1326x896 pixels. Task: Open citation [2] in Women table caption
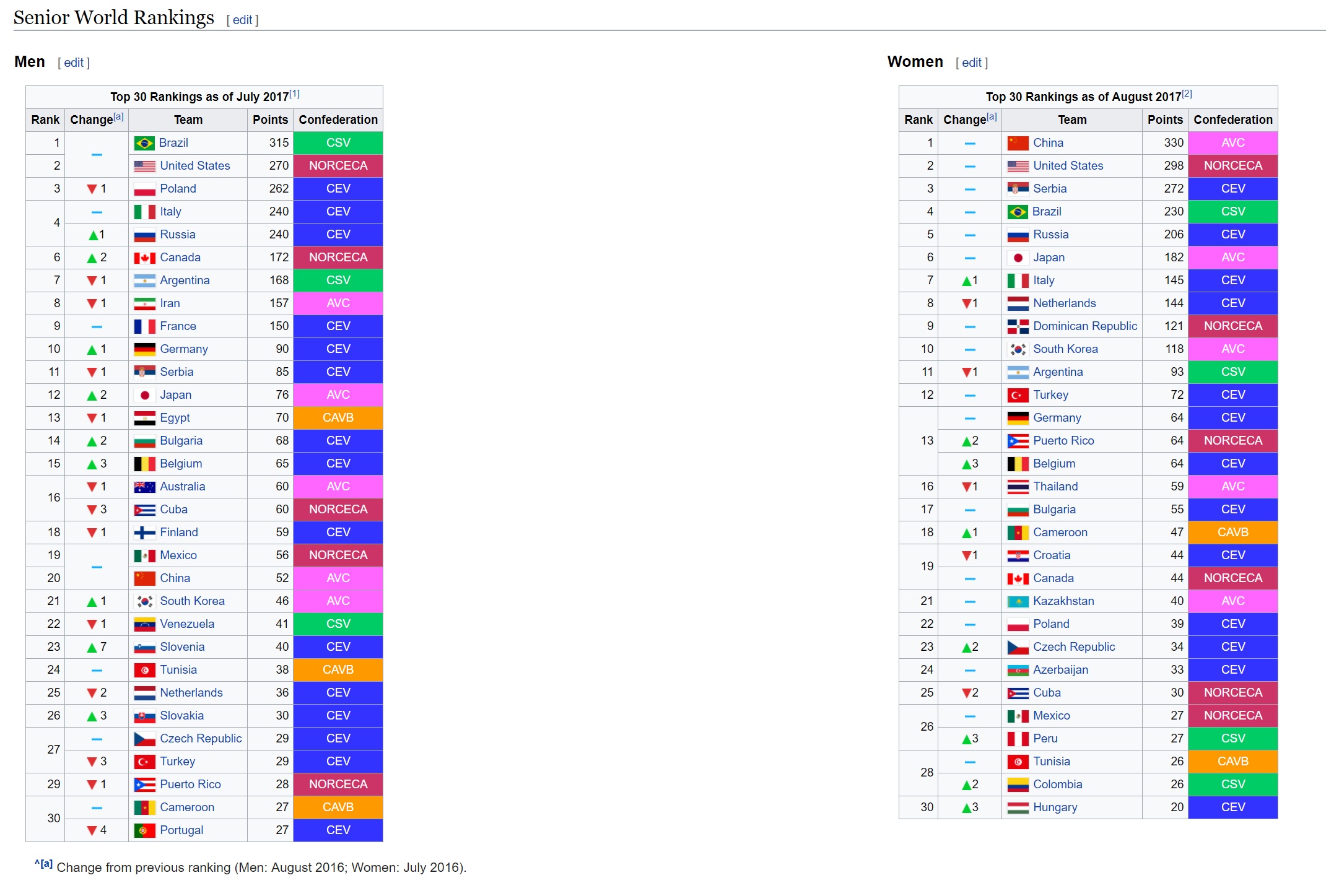pos(1187,94)
